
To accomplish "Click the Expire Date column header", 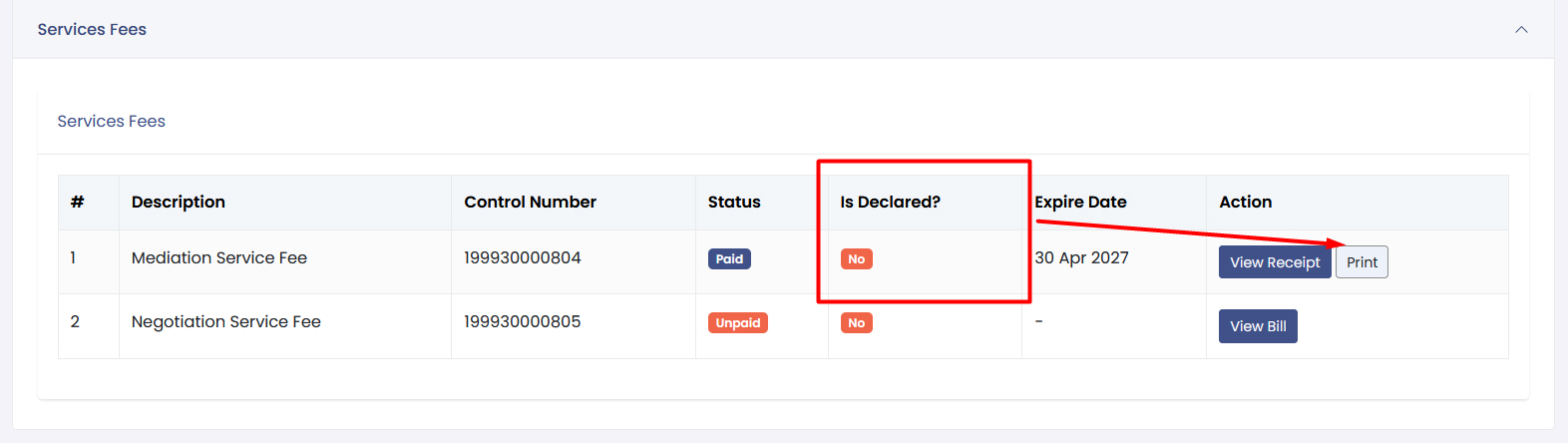I will [1080, 202].
